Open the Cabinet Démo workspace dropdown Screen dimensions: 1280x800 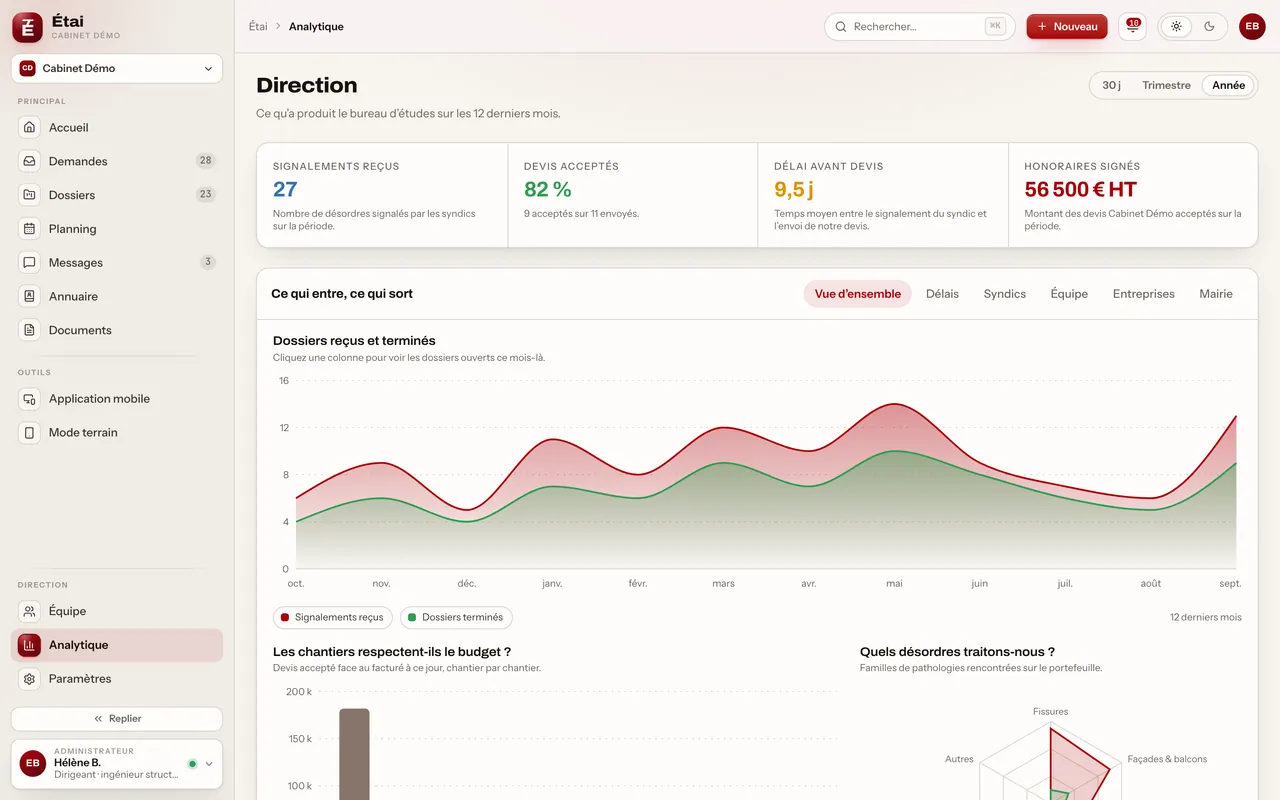pos(117,68)
